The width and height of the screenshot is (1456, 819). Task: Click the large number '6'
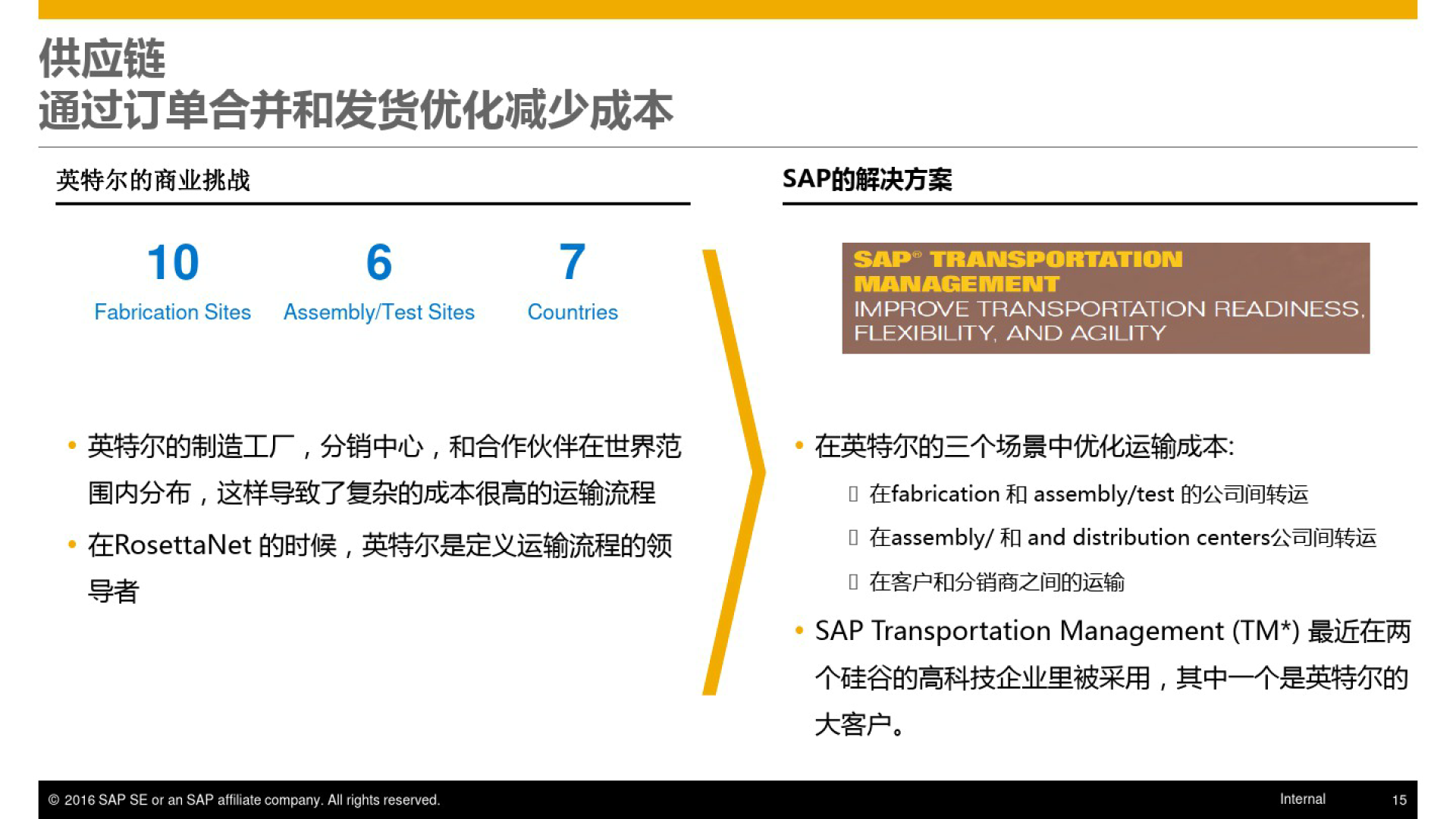(379, 262)
